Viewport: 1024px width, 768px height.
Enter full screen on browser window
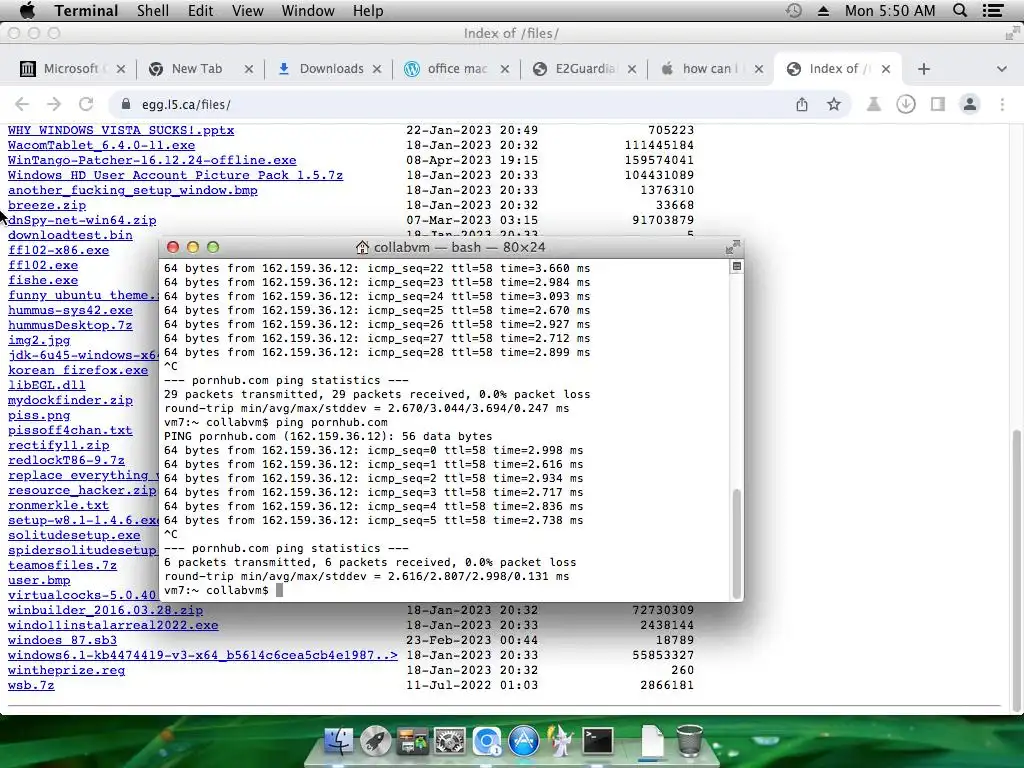tap(1012, 33)
